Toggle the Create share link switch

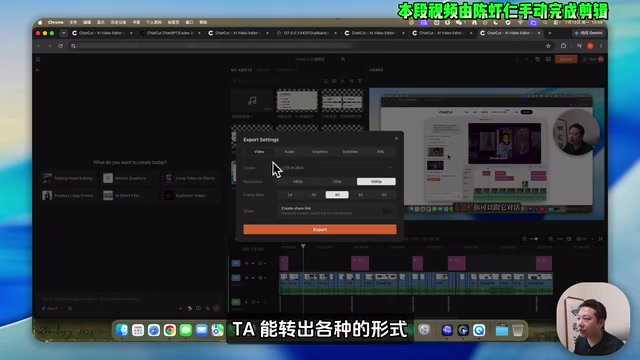tap(386, 211)
